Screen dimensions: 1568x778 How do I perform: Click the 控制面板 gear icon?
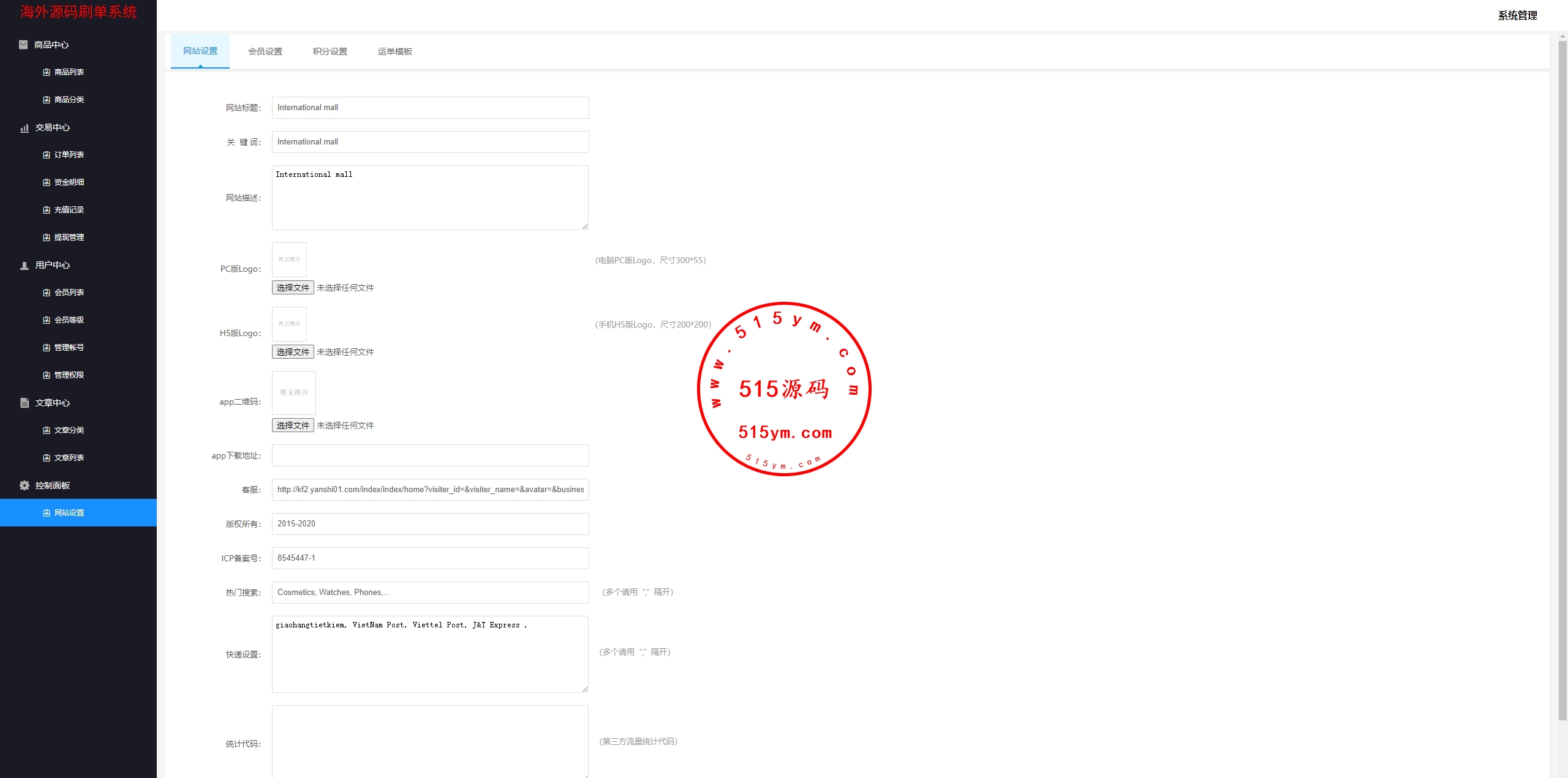24,485
